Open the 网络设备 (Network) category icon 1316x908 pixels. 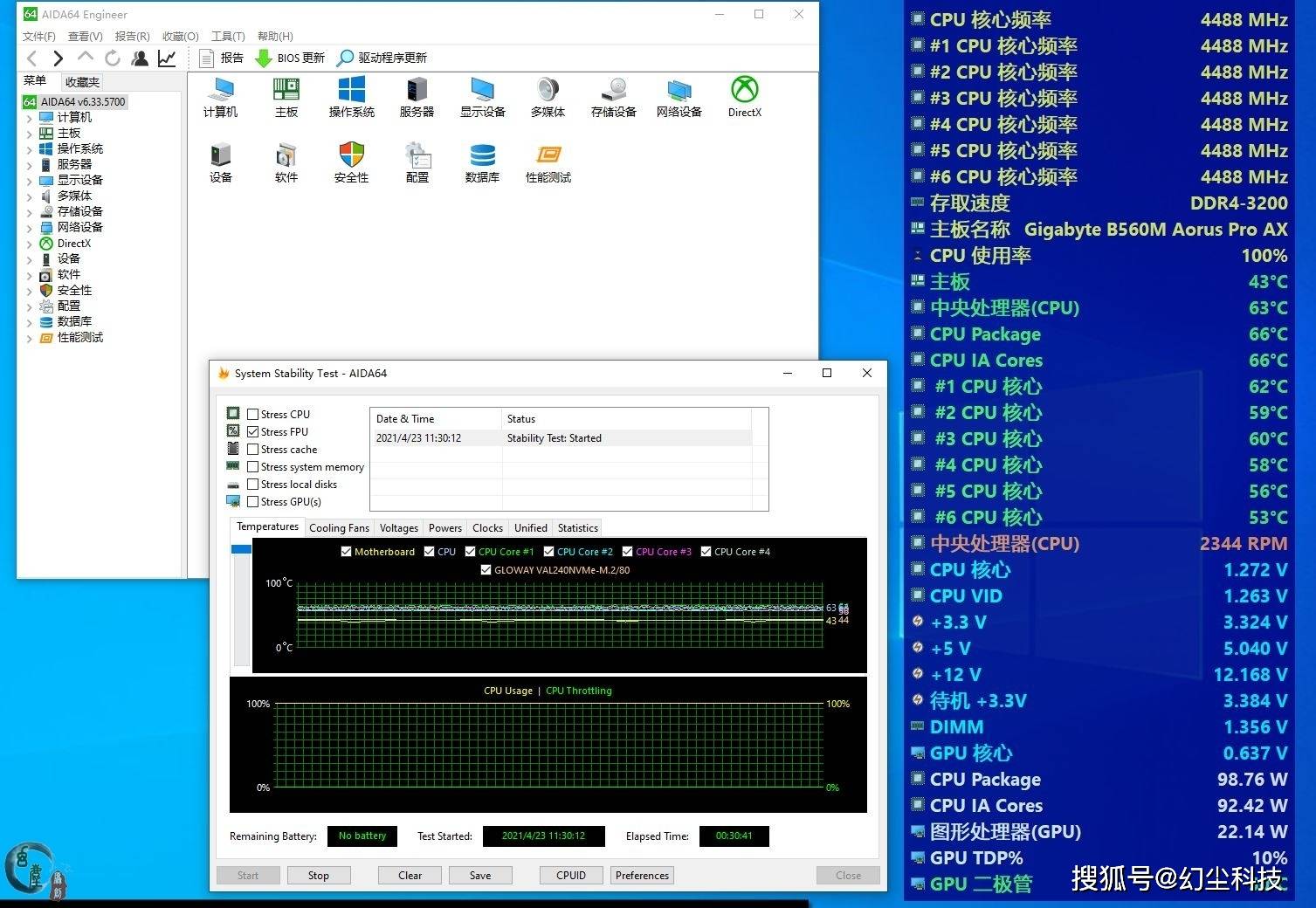(679, 97)
